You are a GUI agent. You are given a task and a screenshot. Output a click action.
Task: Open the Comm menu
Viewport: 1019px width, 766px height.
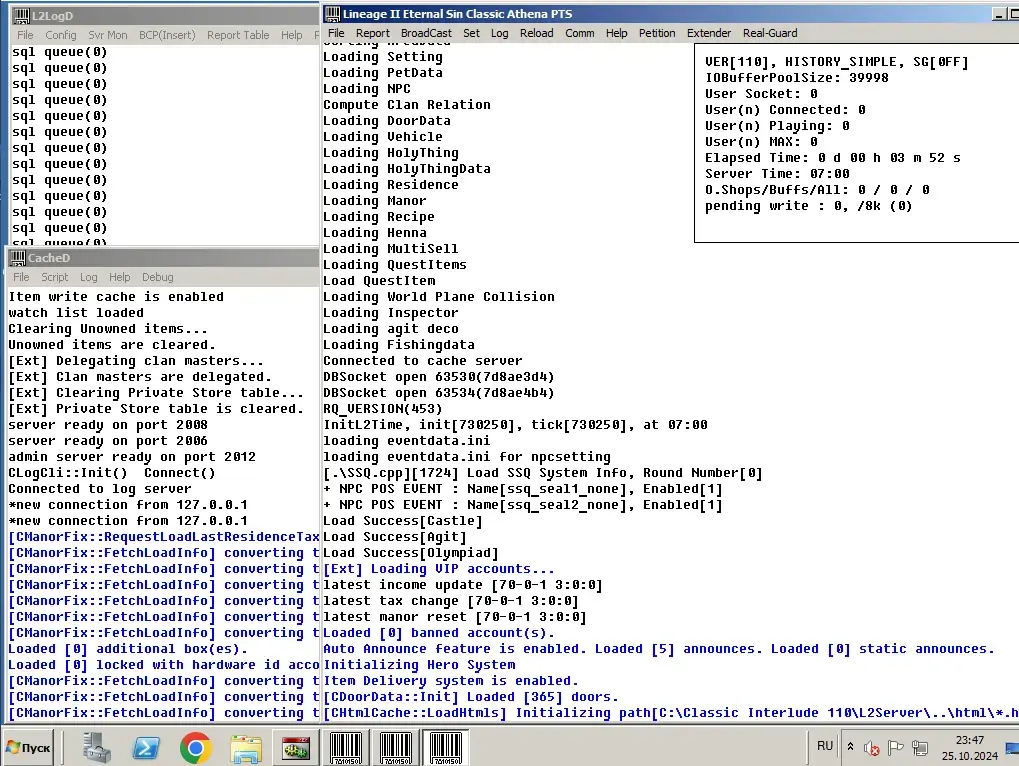(x=580, y=33)
